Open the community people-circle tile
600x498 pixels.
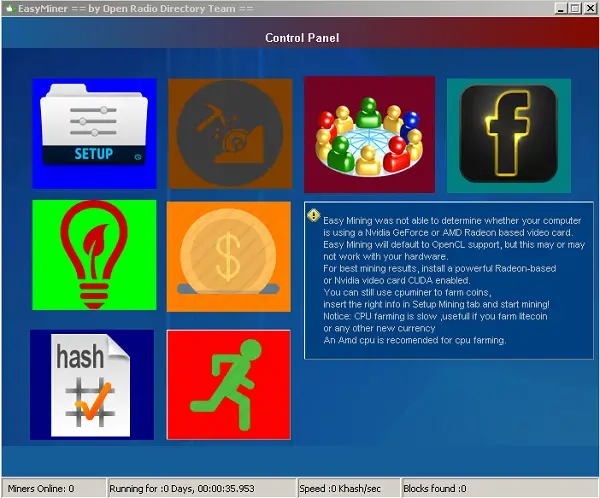tap(369, 134)
